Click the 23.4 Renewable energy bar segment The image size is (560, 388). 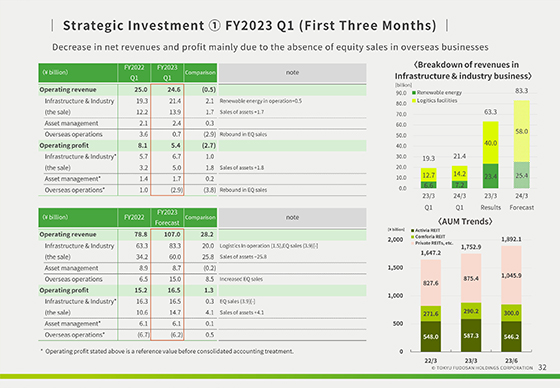[490, 176]
